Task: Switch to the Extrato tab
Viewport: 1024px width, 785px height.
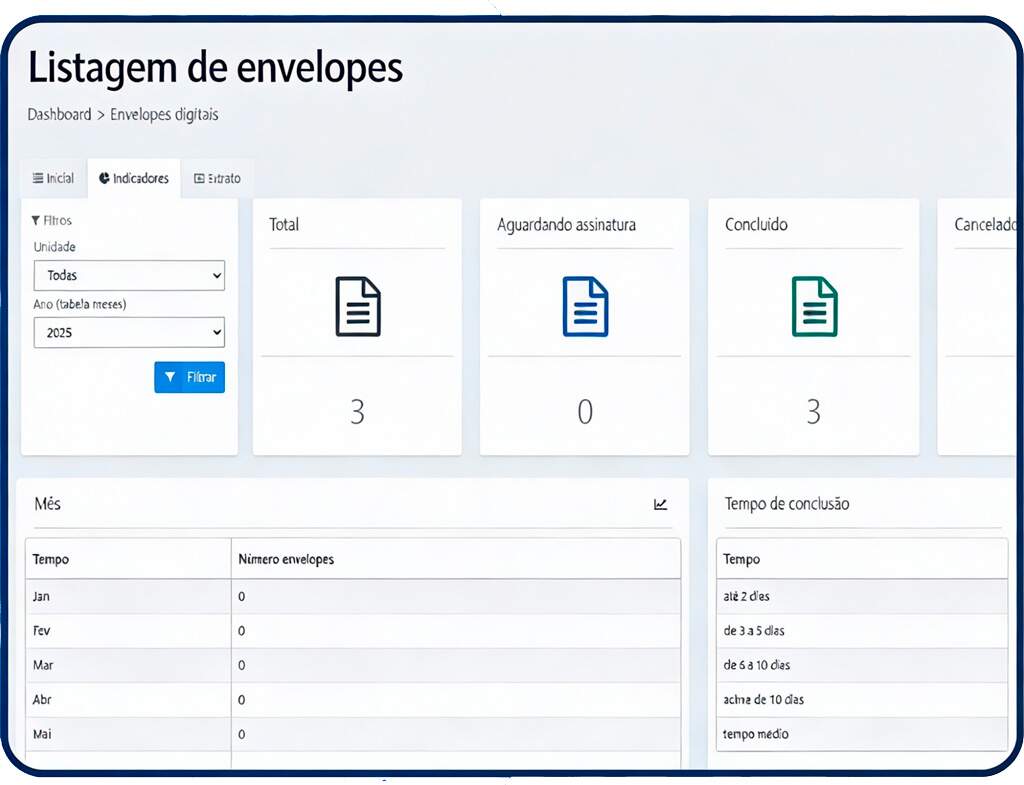Action: point(218,178)
